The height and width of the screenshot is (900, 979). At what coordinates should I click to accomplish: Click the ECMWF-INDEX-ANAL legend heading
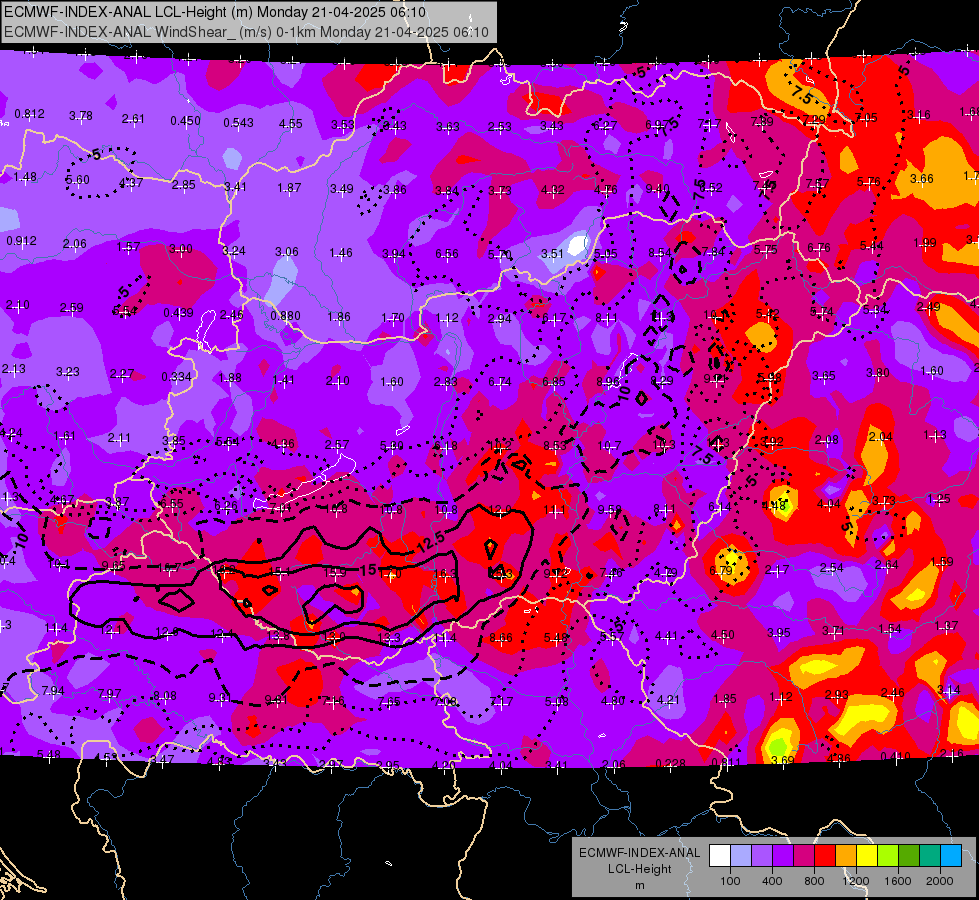pyautogui.click(x=639, y=853)
